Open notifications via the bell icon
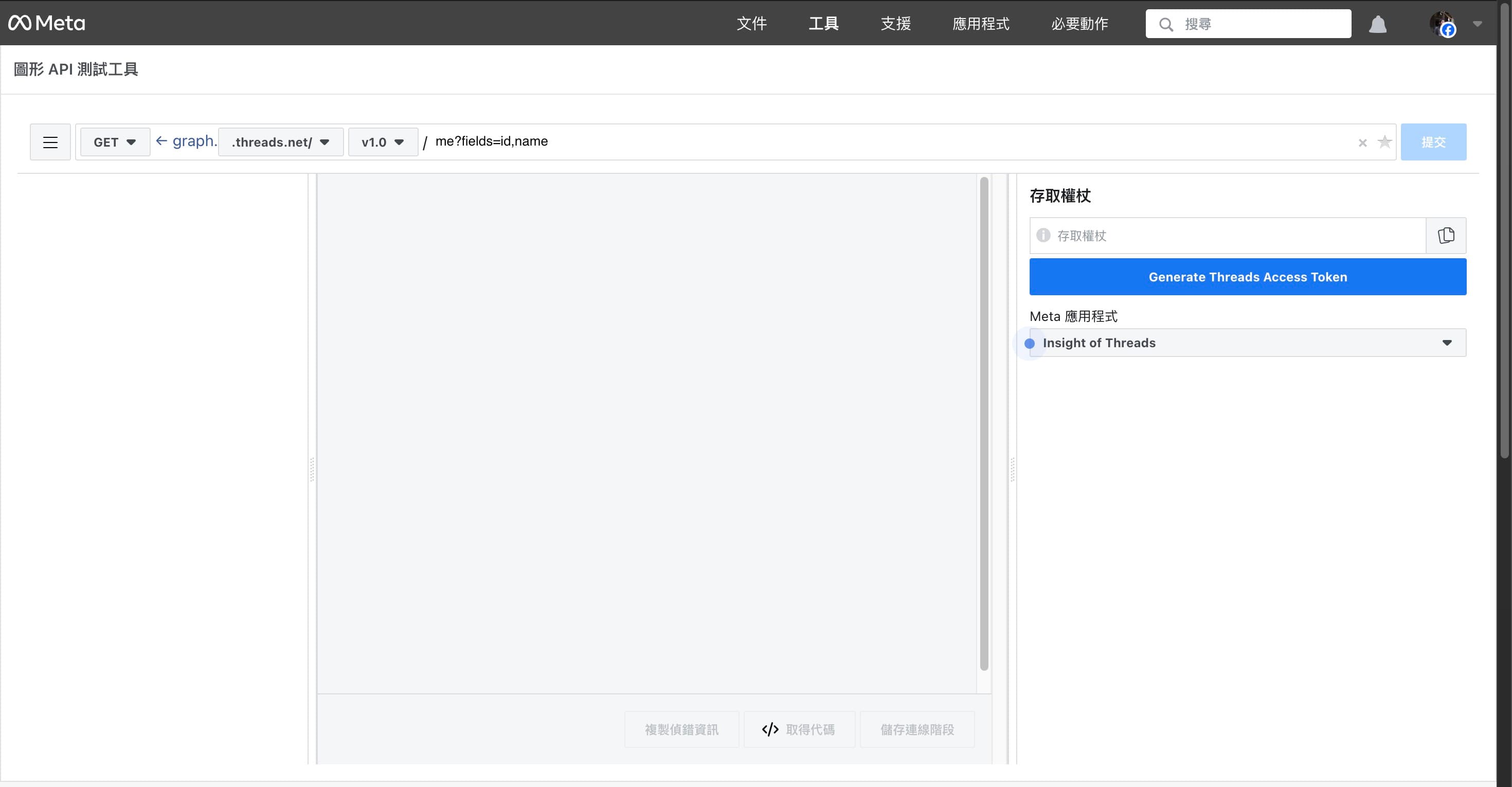The image size is (1512, 787). (x=1378, y=24)
